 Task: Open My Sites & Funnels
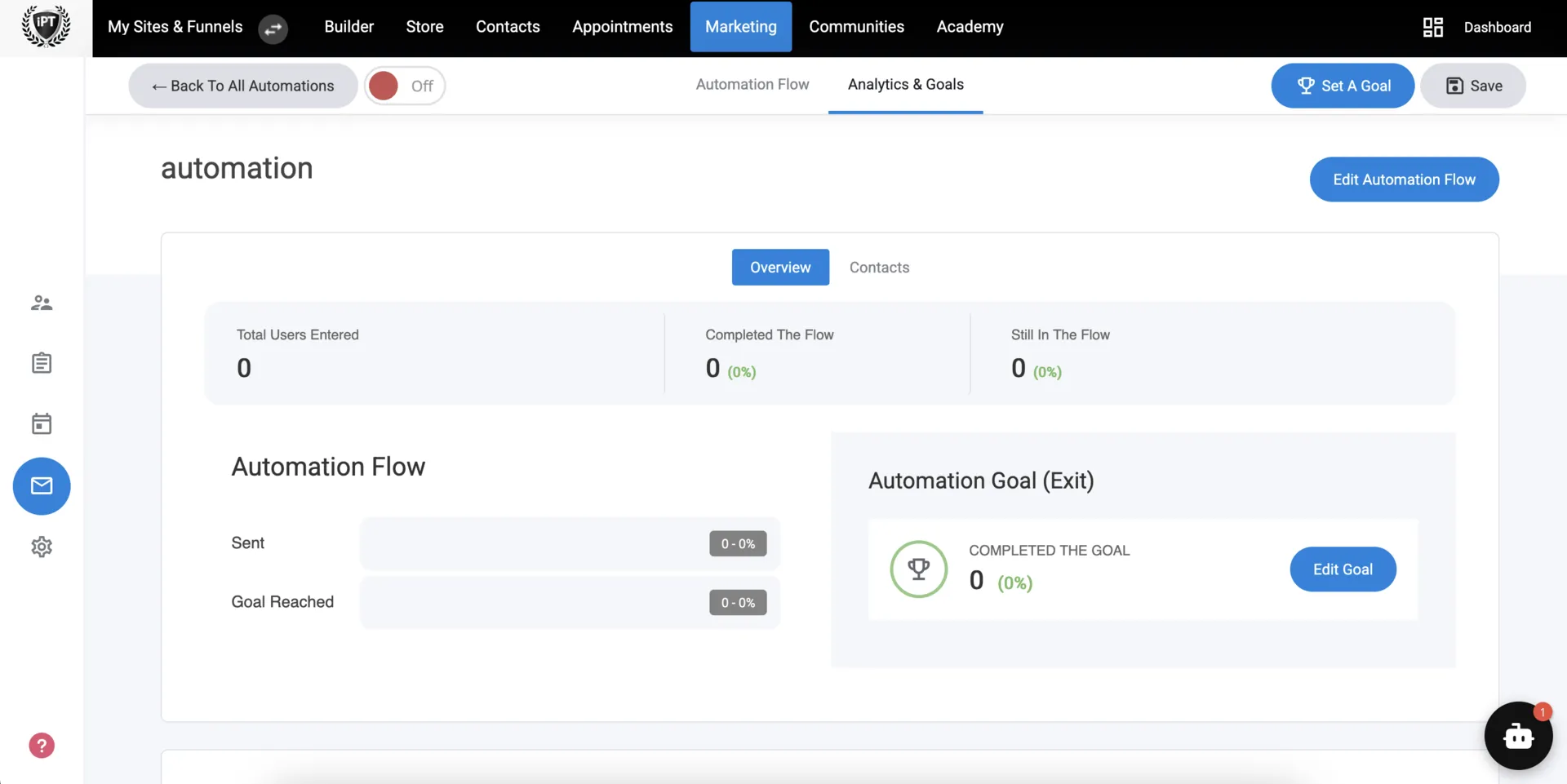[x=175, y=27]
